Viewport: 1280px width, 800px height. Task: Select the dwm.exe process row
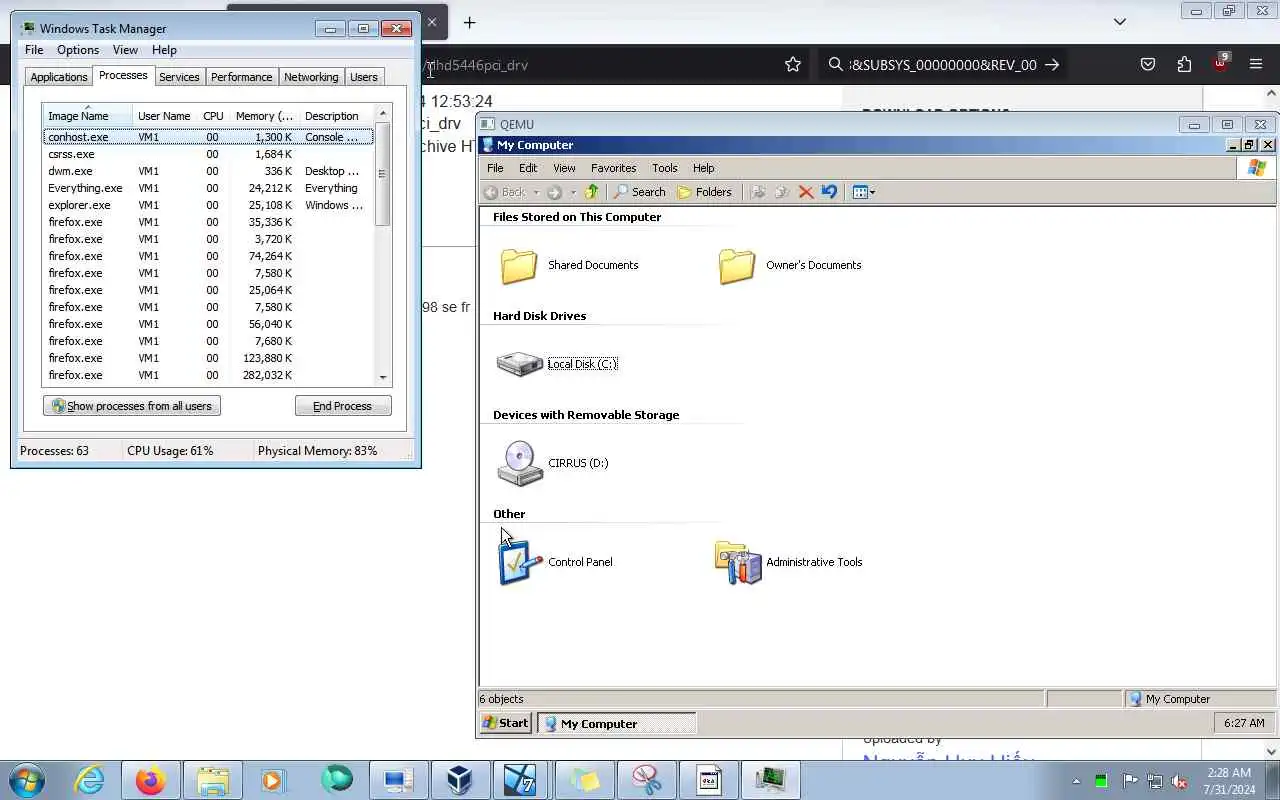[x=208, y=171]
